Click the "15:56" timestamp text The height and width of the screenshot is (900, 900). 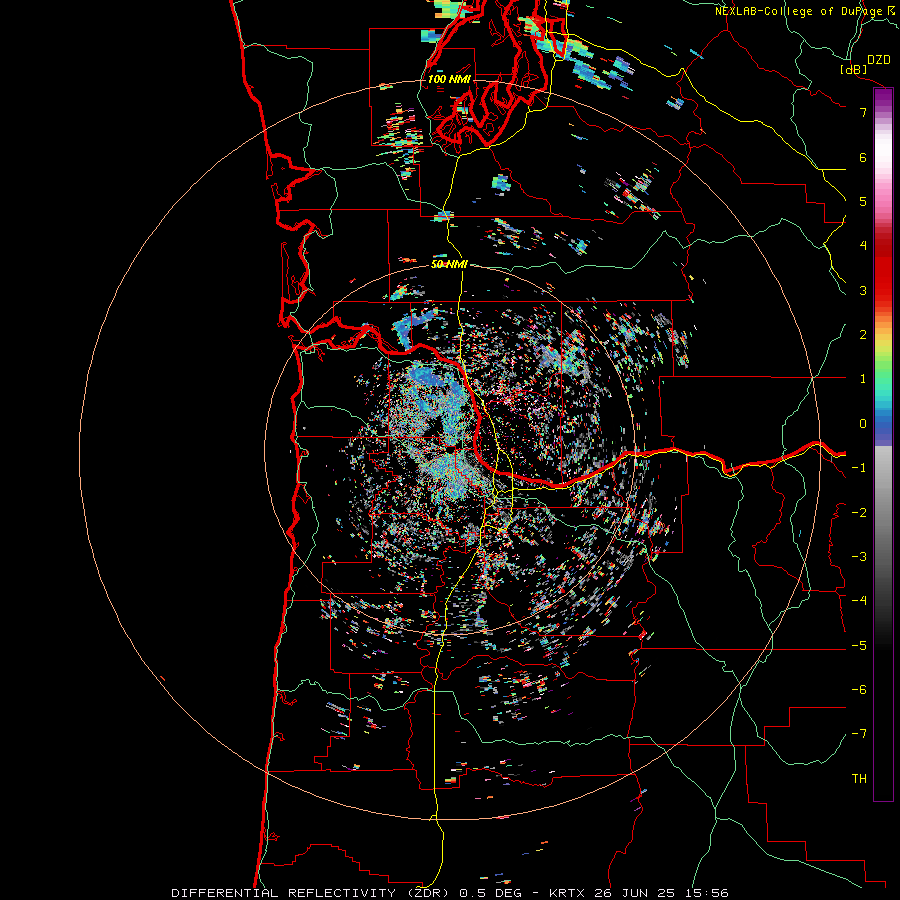pyautogui.click(x=708, y=893)
